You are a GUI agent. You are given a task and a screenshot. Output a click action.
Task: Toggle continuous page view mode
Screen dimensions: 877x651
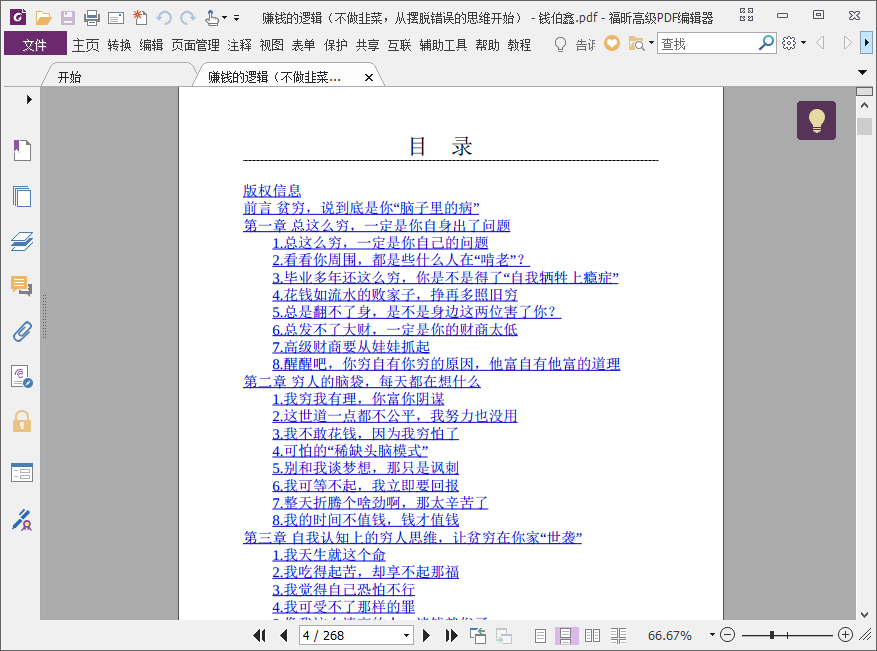[x=565, y=635]
